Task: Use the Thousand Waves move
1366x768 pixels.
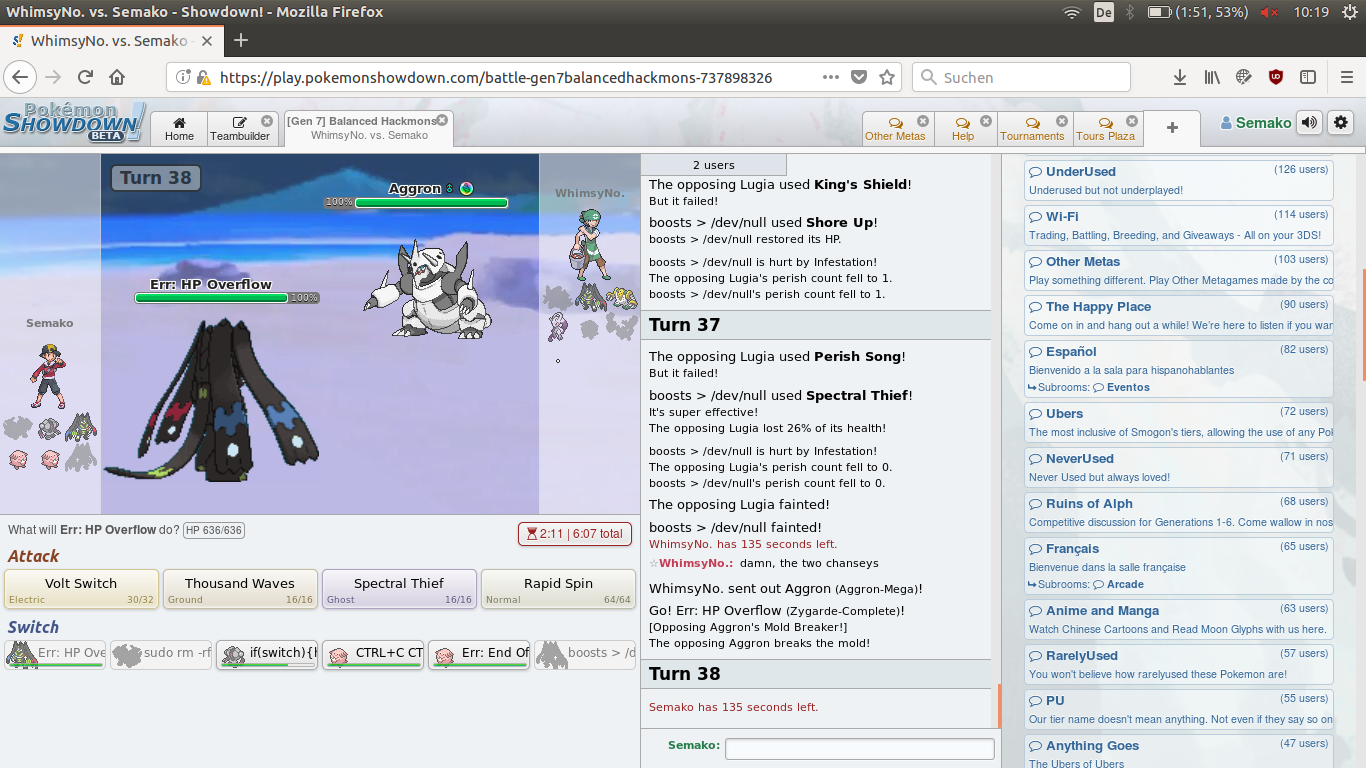Action: [240, 589]
